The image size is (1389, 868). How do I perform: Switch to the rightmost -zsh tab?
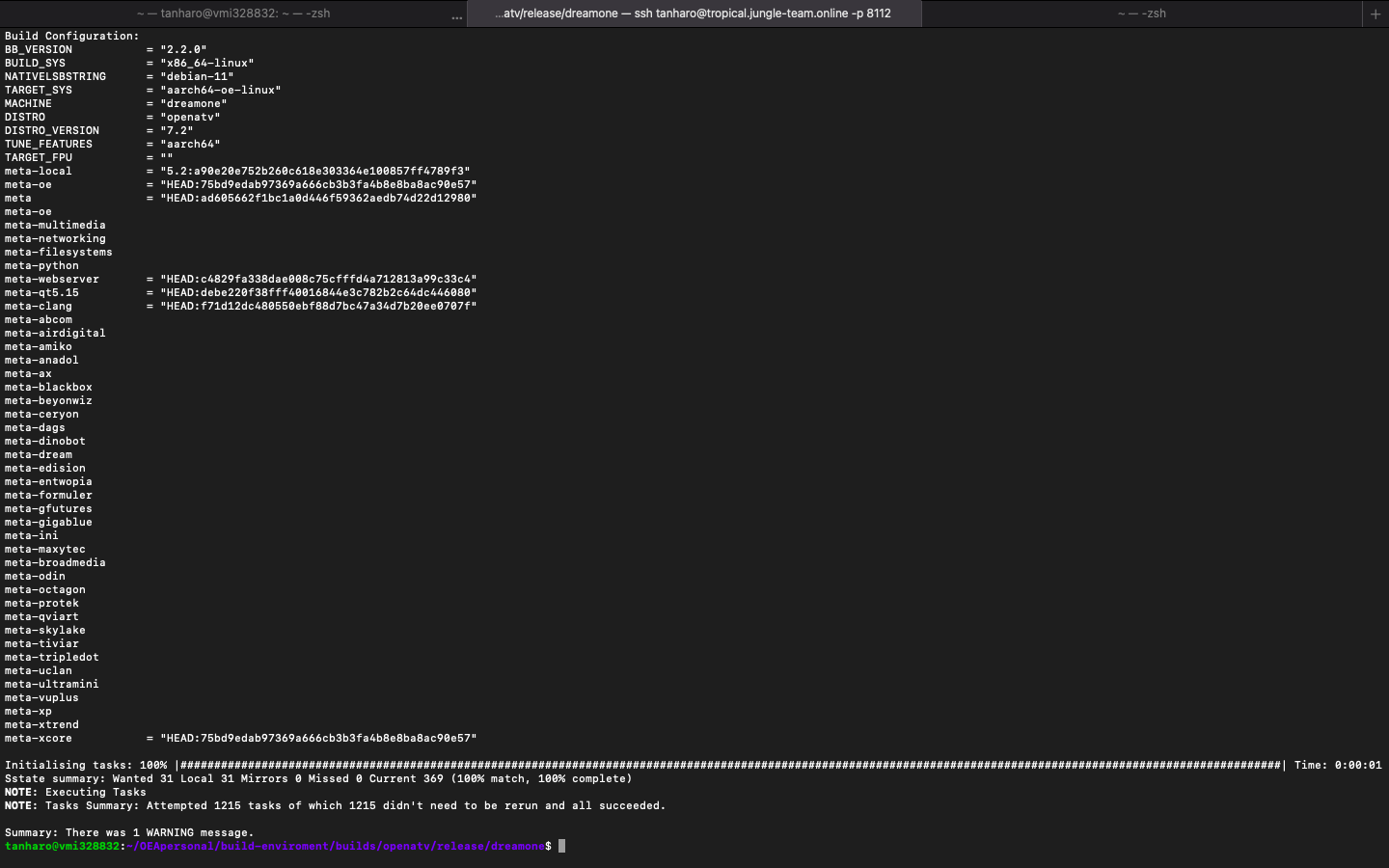1141,14
